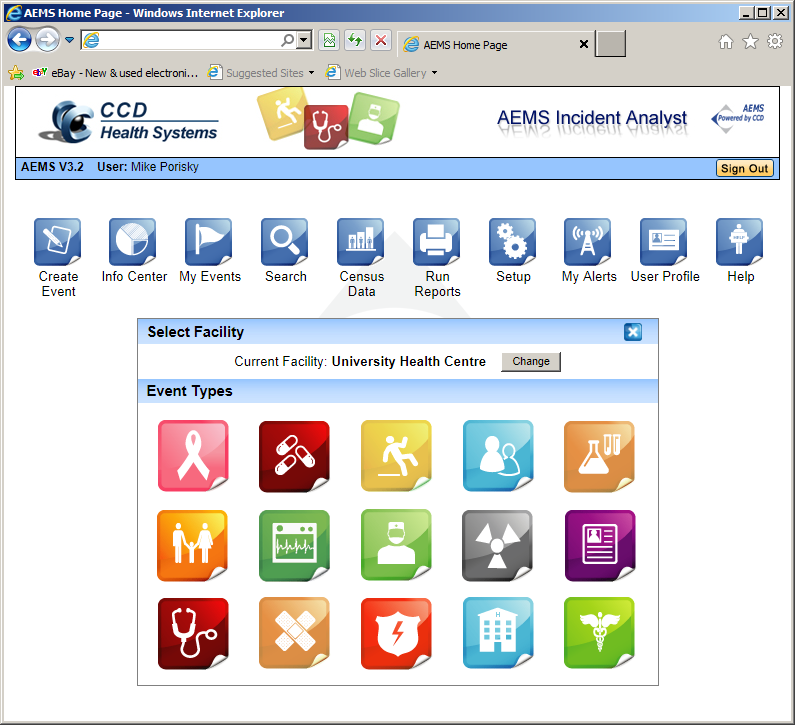Open Run Reports printer icon
Image resolution: width=795 pixels, height=725 pixels.
tap(437, 242)
